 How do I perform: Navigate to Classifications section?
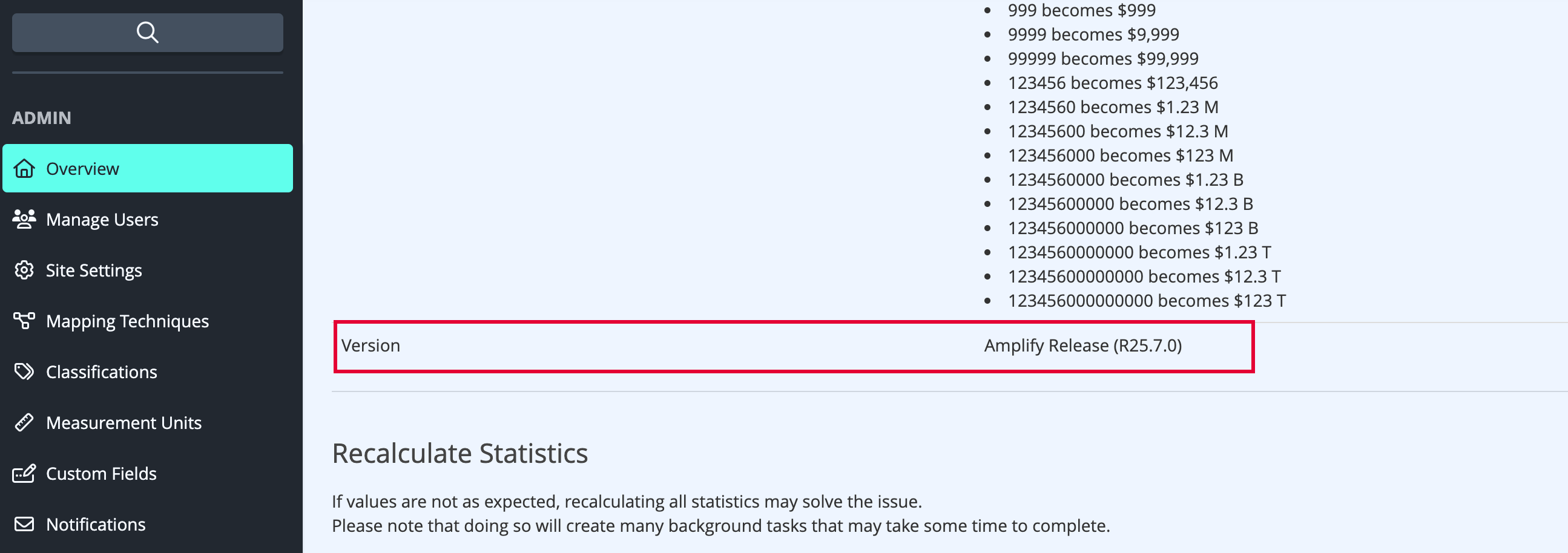pos(102,371)
